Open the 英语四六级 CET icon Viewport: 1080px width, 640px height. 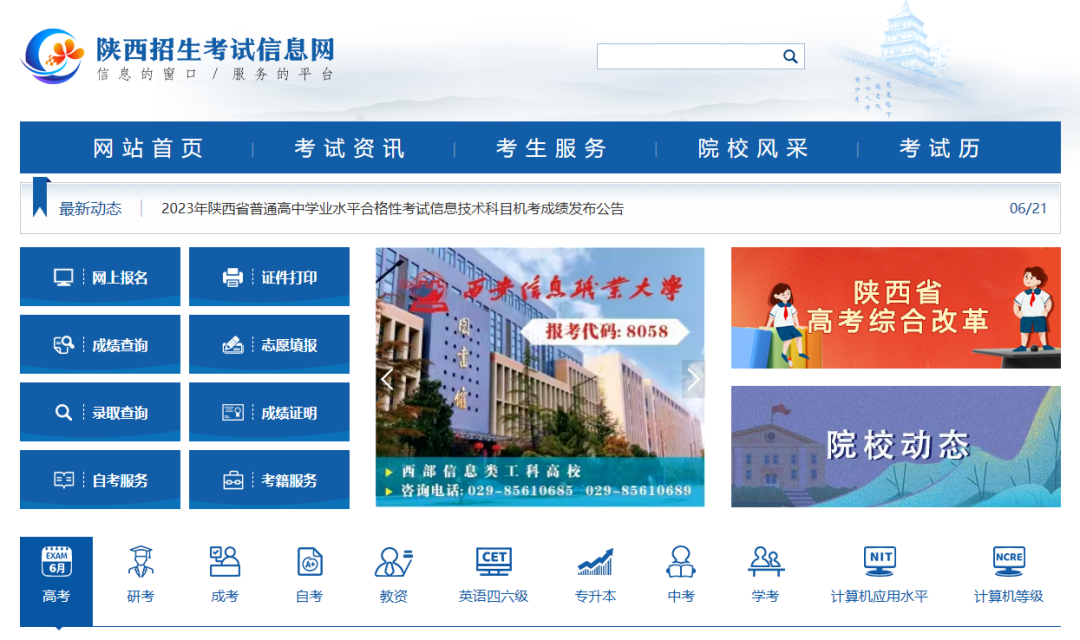493,562
